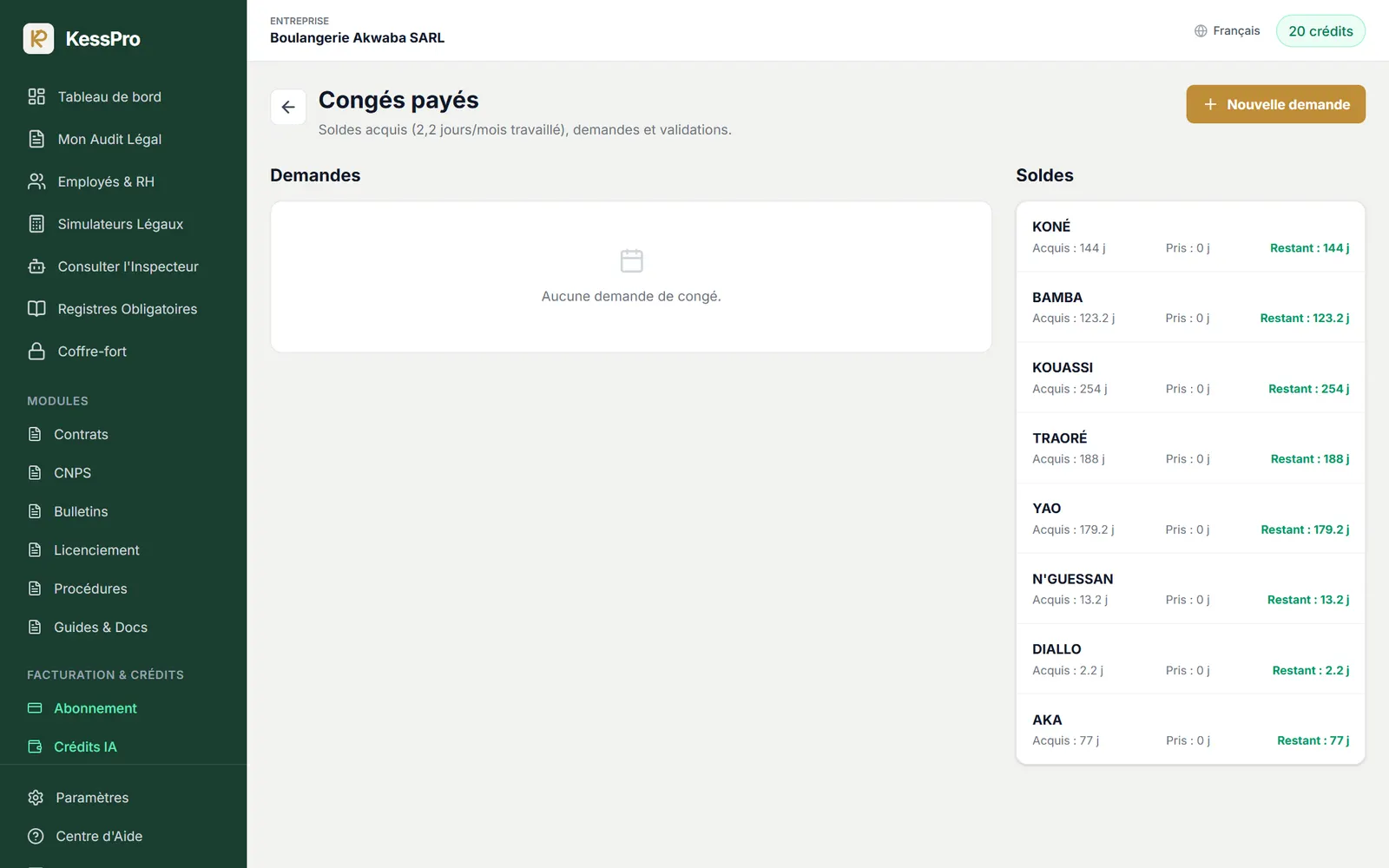Click the Contrats file icon
The image size is (1389, 868).
click(35, 434)
